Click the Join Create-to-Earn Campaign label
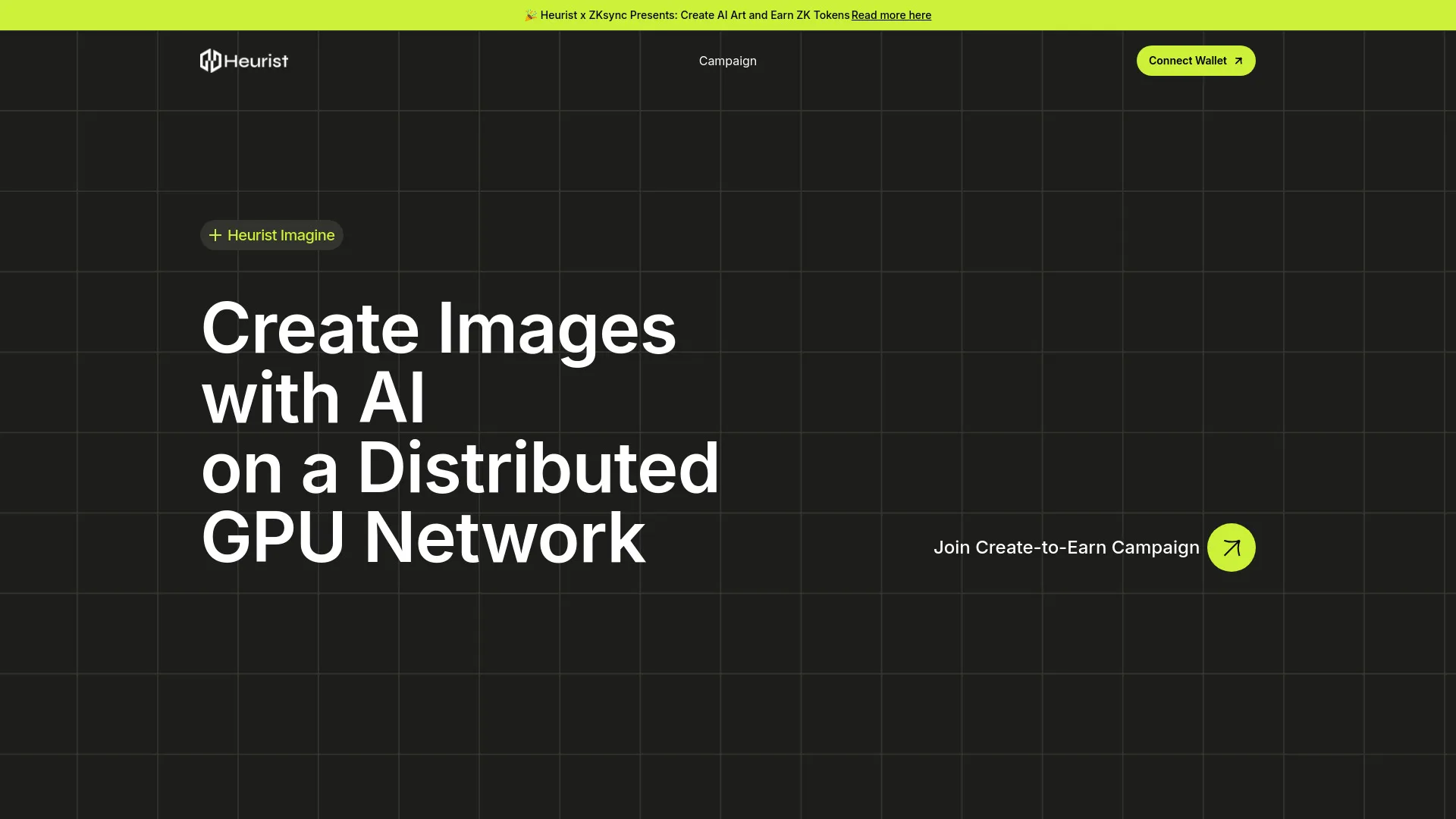This screenshot has height=819, width=1456. coord(1065,547)
